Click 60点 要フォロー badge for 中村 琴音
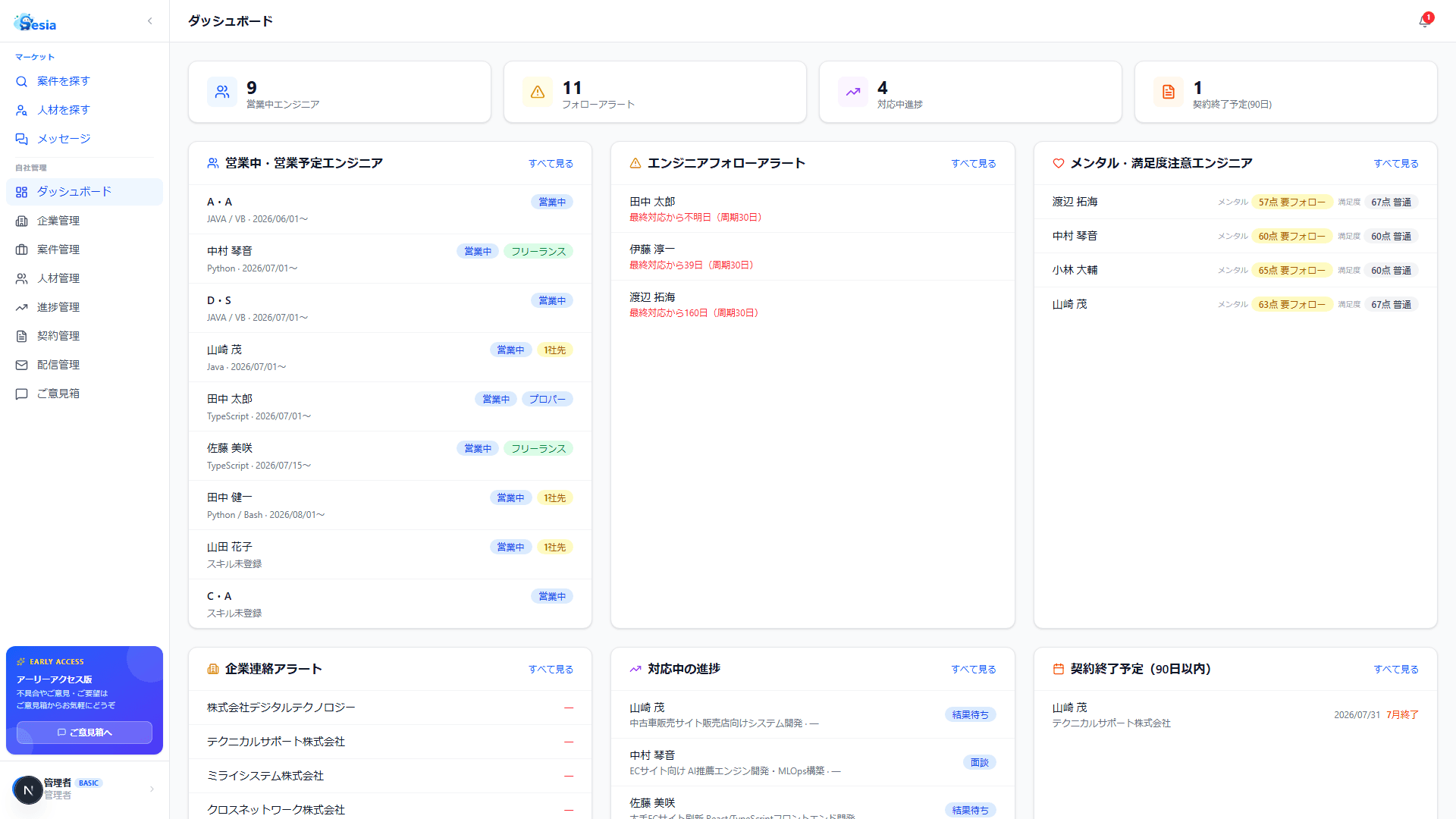 coord(1292,237)
